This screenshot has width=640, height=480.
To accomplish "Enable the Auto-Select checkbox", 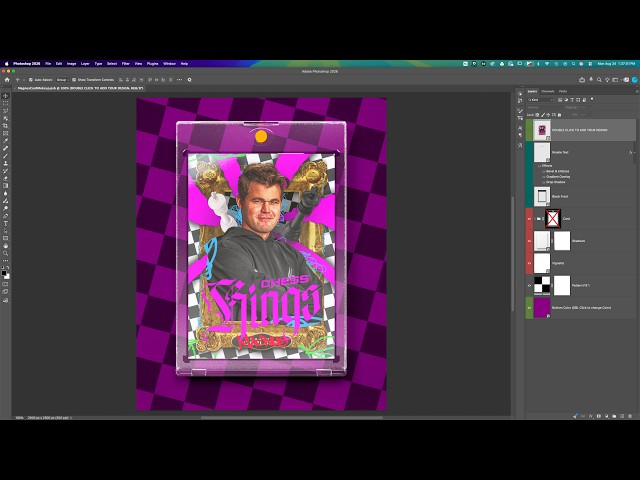I will pyautogui.click(x=31, y=80).
